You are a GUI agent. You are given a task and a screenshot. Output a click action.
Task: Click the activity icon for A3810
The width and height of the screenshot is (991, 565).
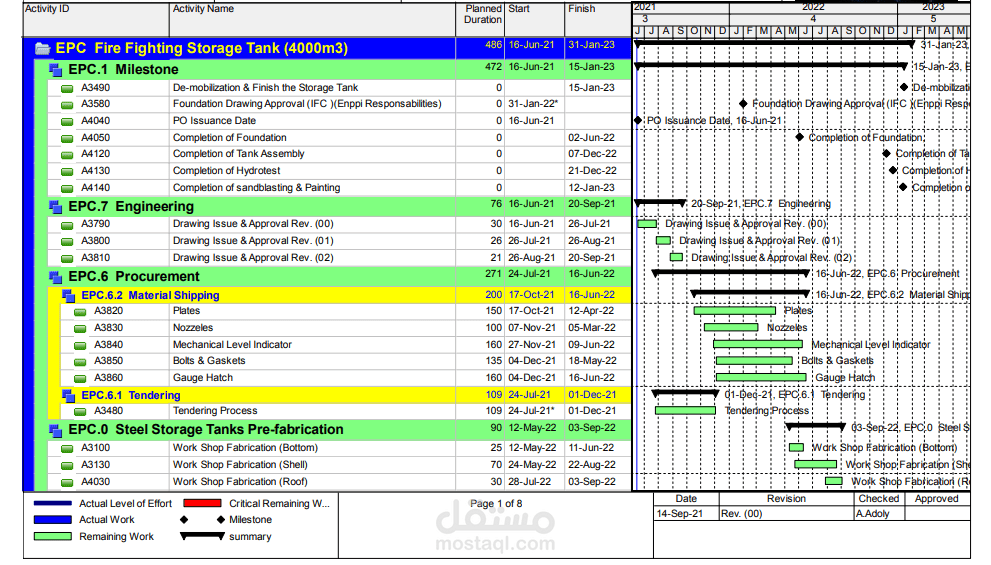(x=67, y=258)
